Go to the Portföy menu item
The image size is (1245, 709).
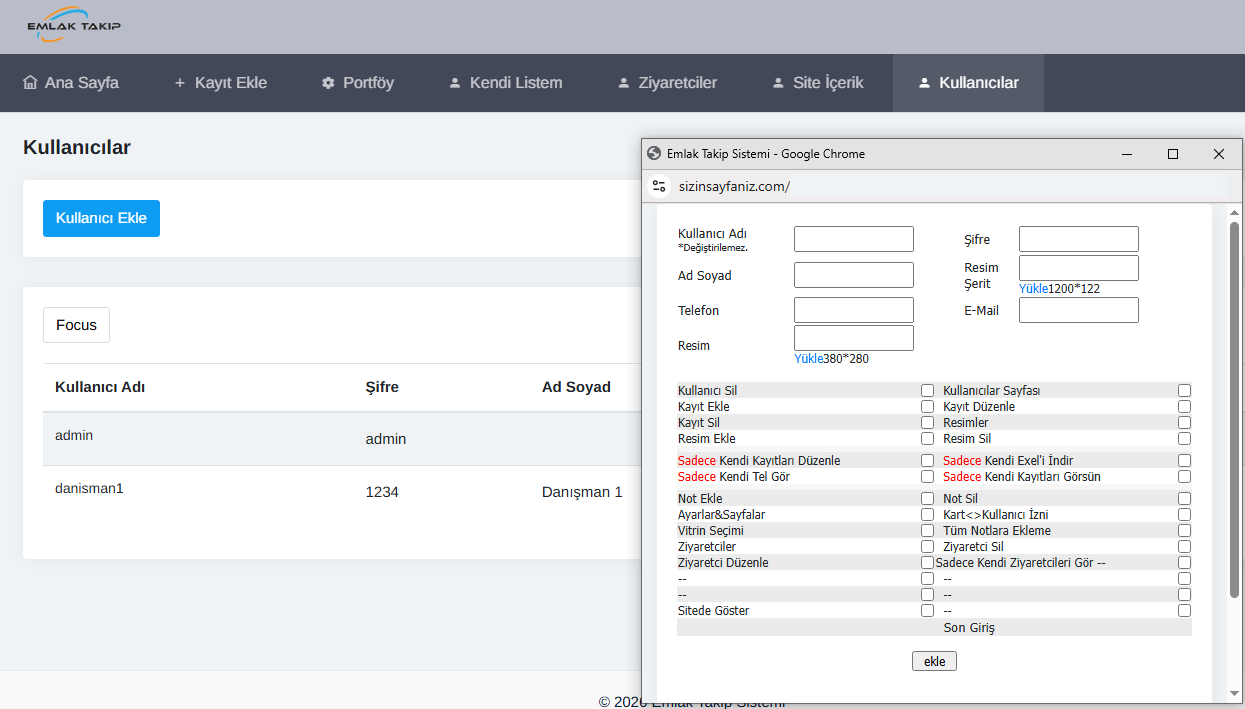pyautogui.click(x=358, y=83)
